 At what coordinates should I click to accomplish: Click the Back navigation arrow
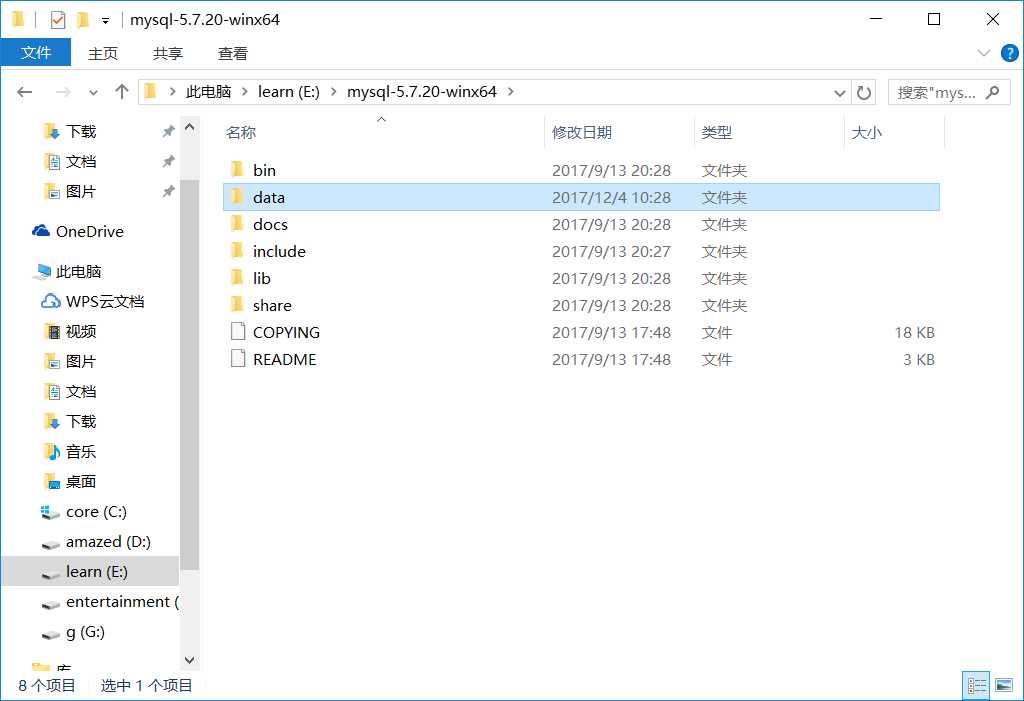point(25,92)
